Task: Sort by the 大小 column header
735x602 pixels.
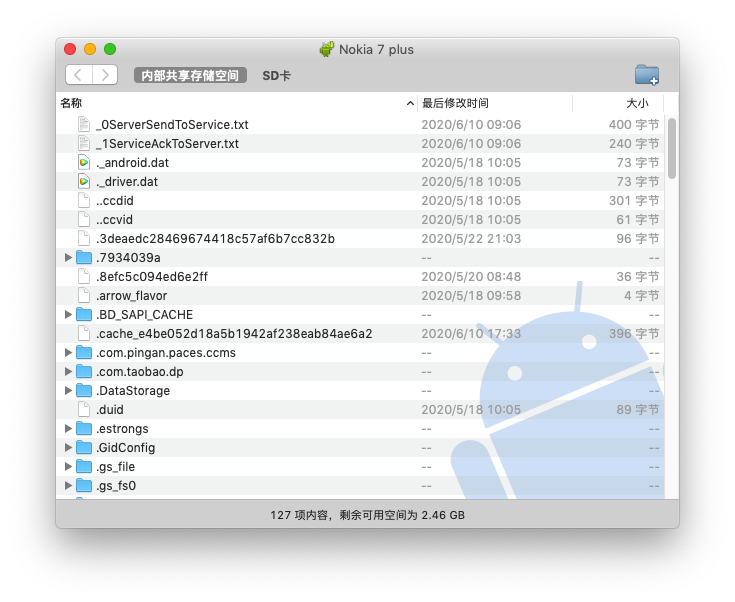Action: tap(618, 103)
